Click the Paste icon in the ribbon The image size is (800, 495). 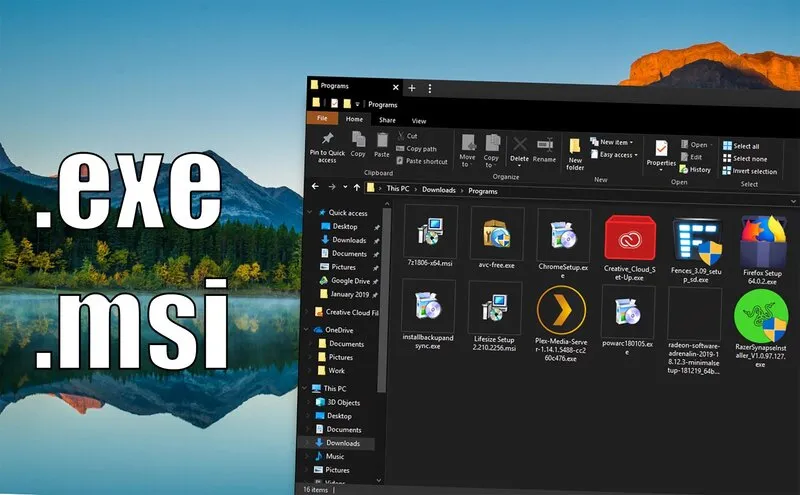point(382,141)
